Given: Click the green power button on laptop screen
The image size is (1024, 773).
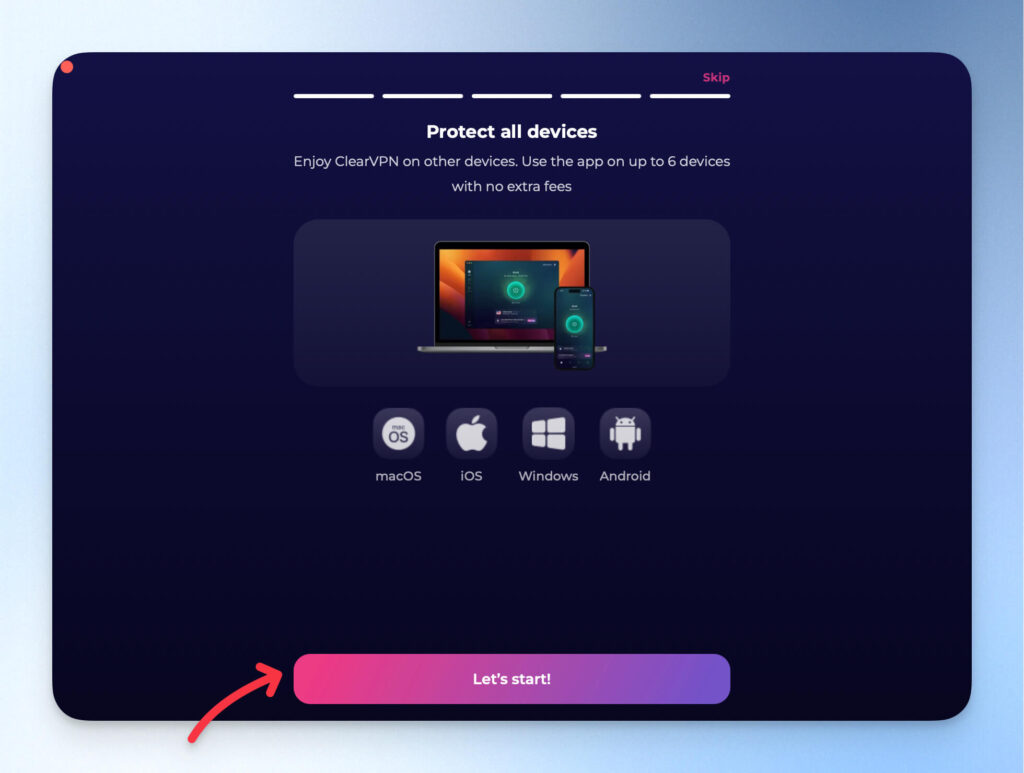Looking at the screenshot, I should [515, 289].
